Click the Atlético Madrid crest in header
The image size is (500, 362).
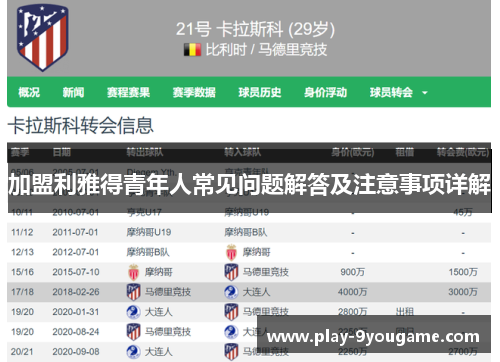(42, 37)
